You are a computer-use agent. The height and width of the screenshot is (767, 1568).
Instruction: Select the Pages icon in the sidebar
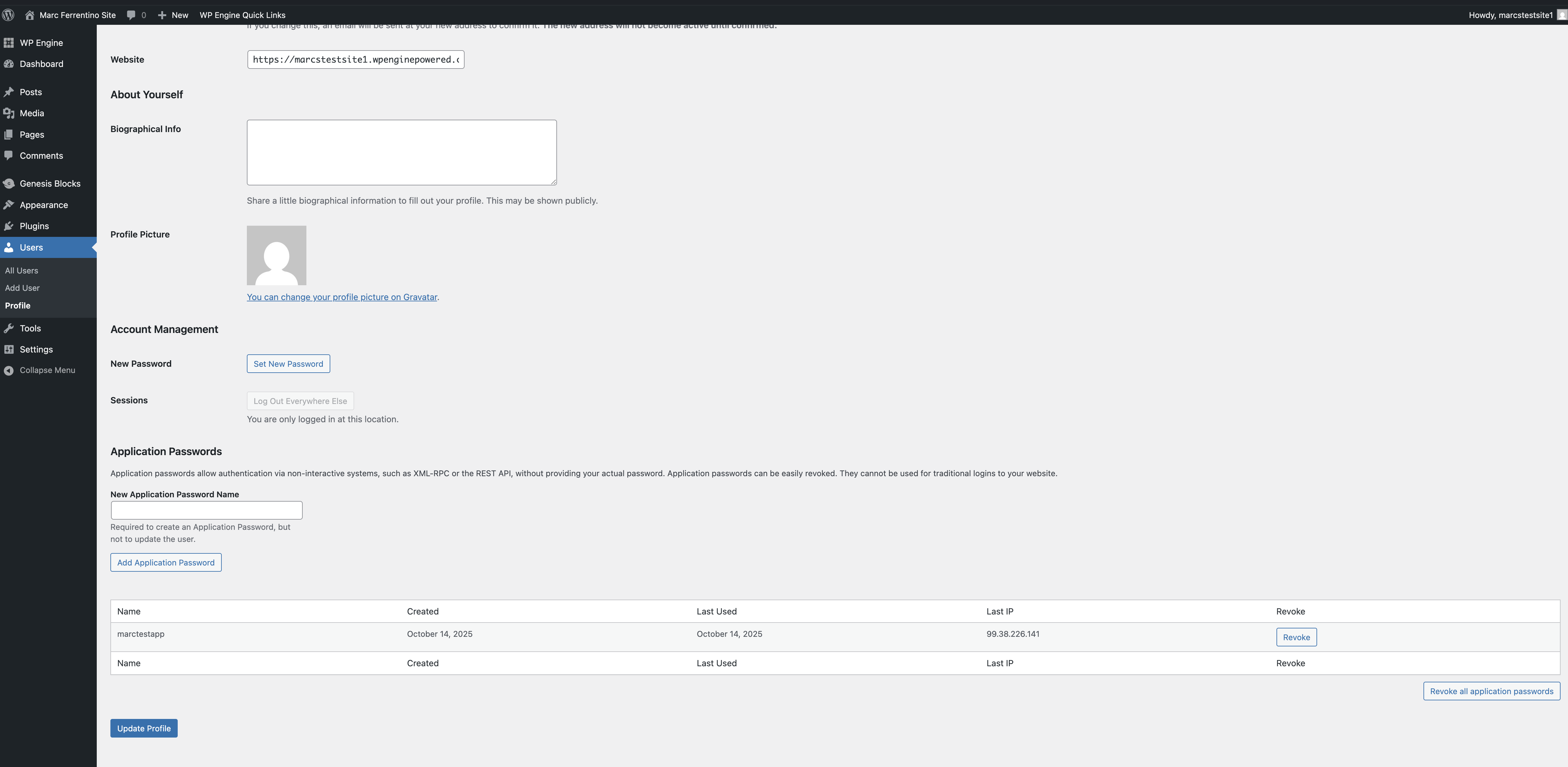10,134
